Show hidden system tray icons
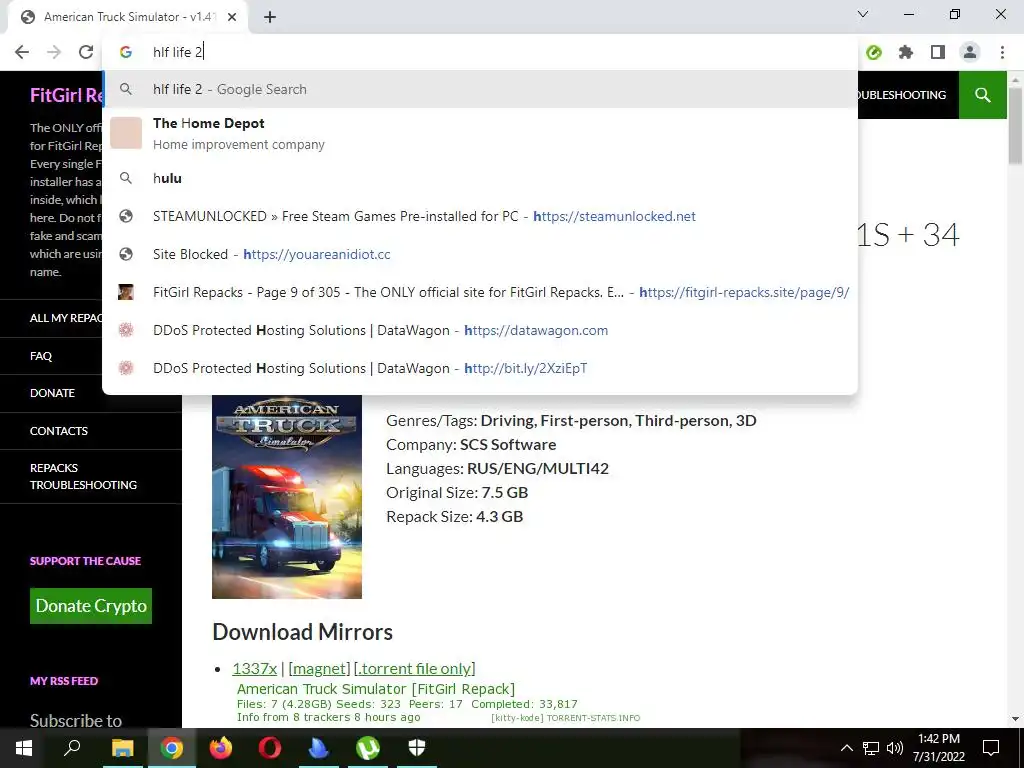1024x768 pixels. coord(846,748)
